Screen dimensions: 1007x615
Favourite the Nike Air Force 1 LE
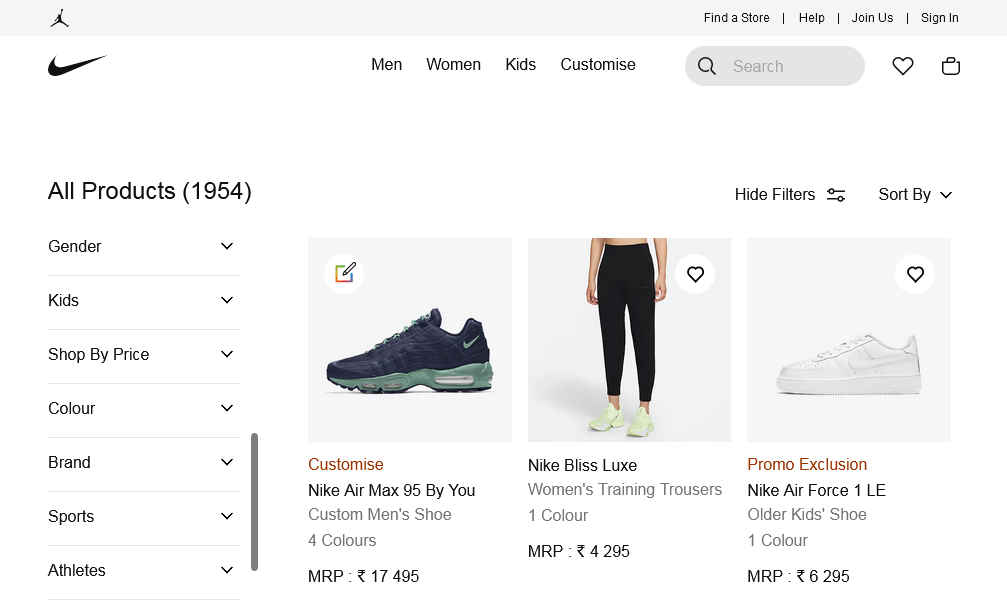(915, 274)
